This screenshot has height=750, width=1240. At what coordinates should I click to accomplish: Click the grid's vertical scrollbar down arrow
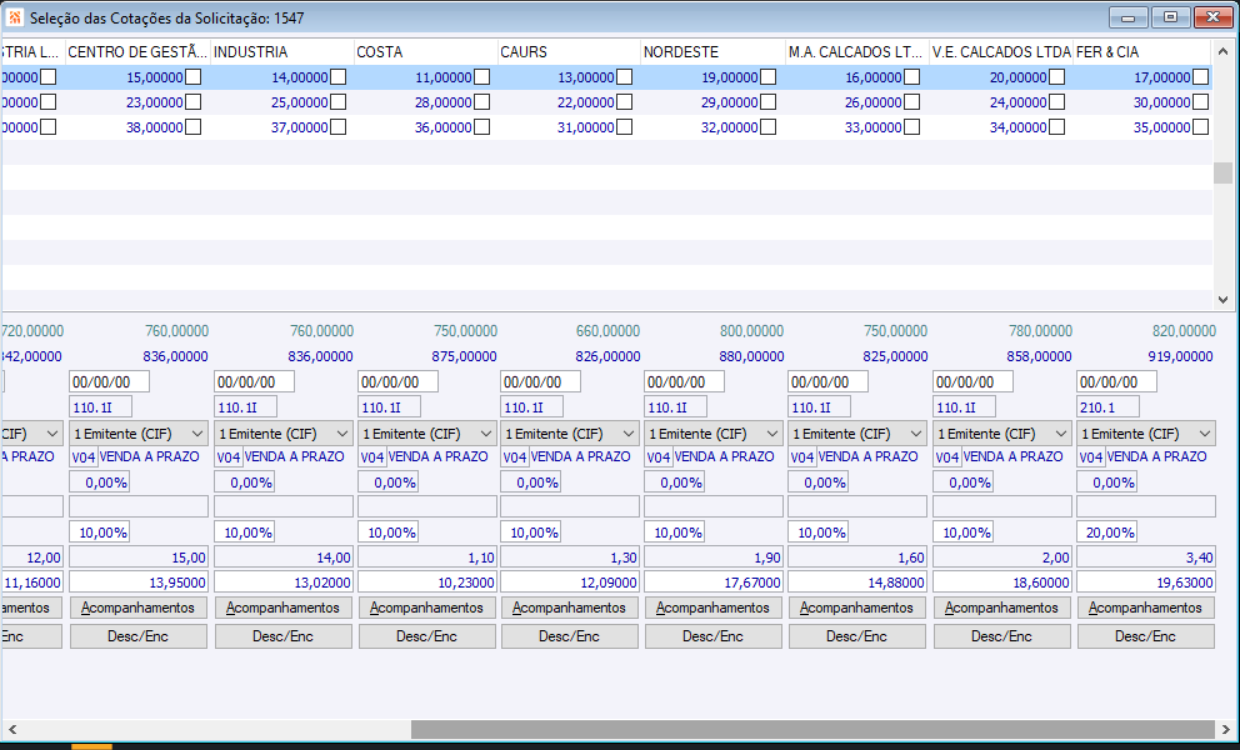pos(1223,299)
